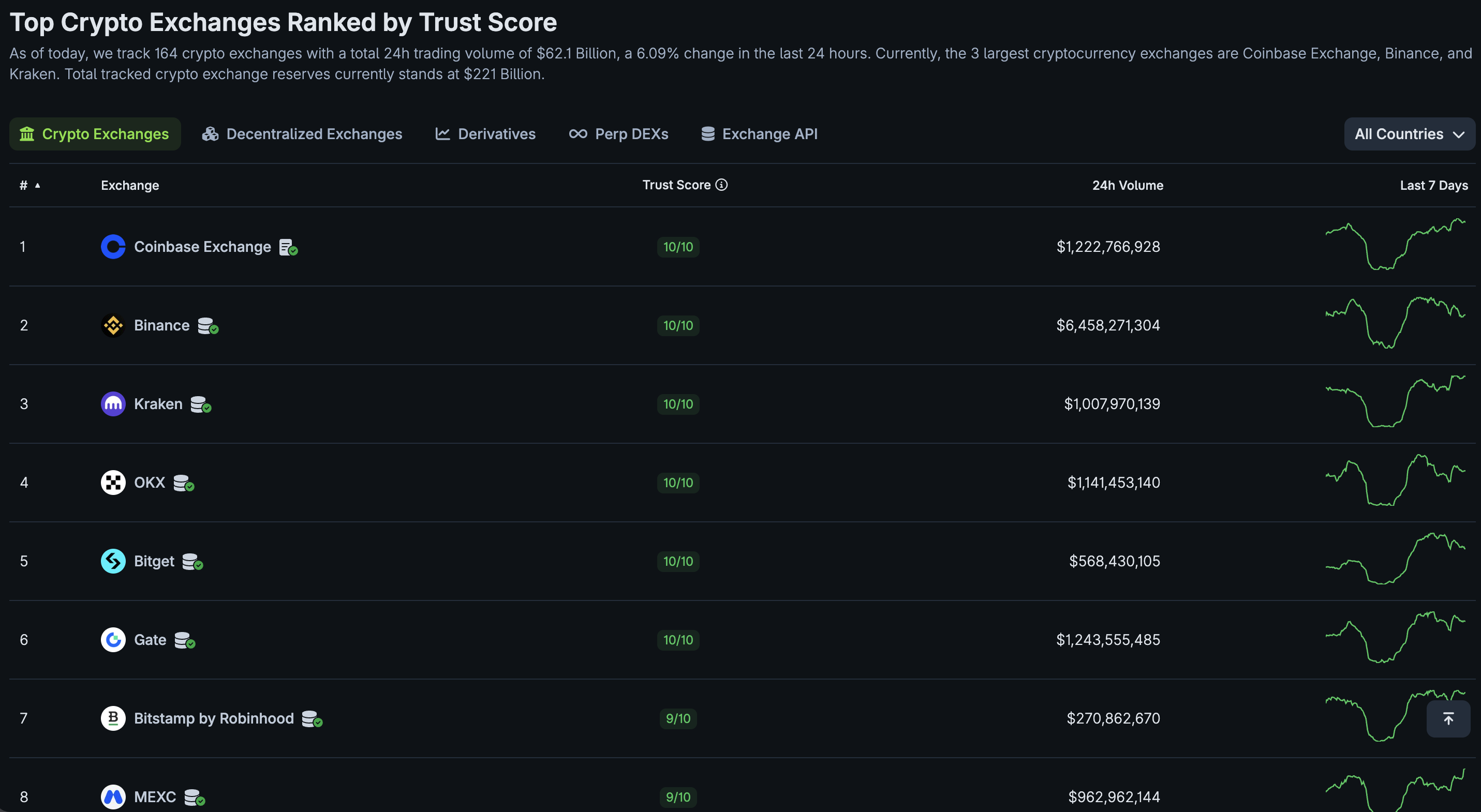Click the $1,007,970,139 volume value
Viewport: 1481px width, 812px height.
1112,404
